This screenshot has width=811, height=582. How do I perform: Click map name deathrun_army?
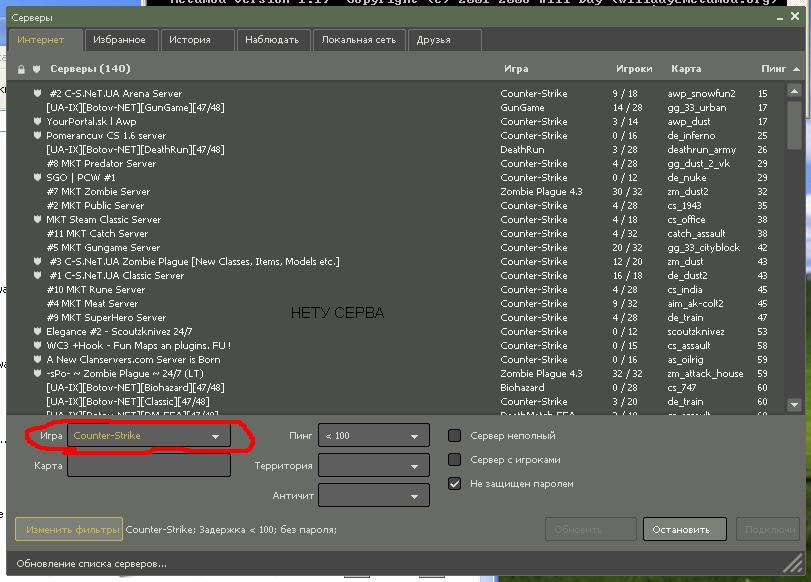pos(701,150)
